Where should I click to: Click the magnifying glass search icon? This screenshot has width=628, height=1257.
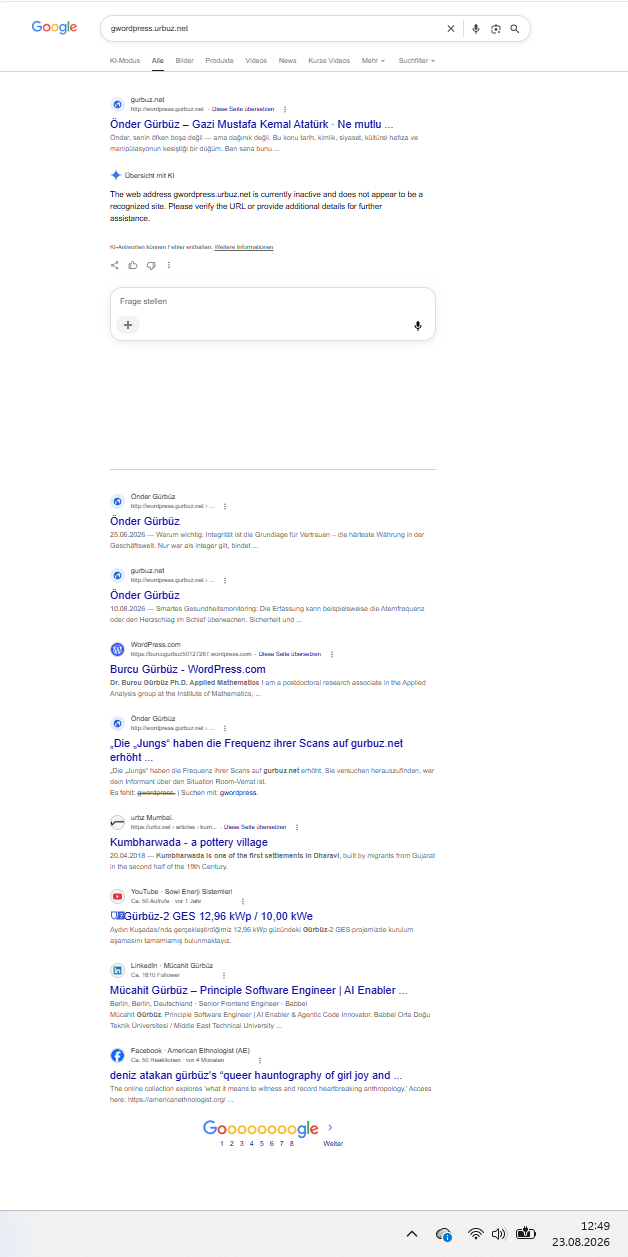pos(515,29)
